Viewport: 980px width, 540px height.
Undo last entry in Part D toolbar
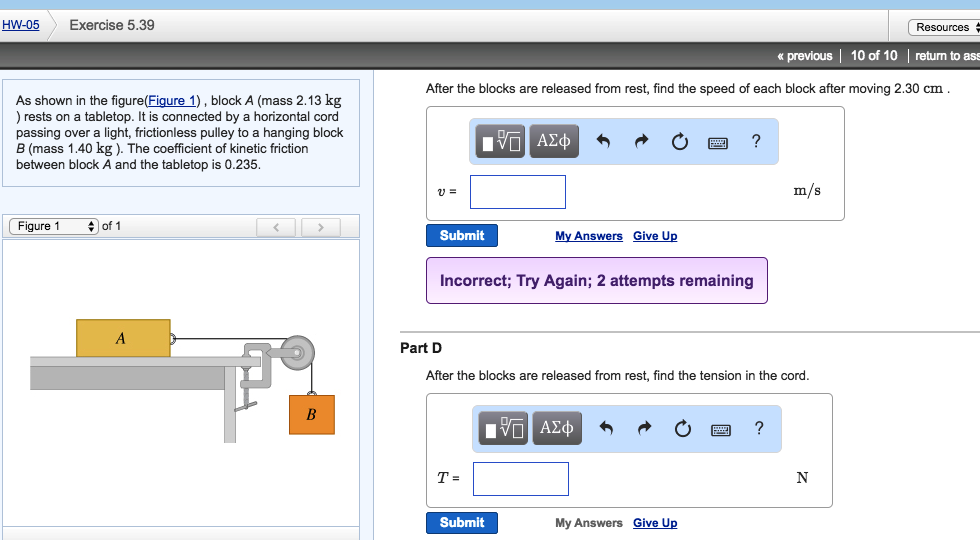(x=606, y=428)
